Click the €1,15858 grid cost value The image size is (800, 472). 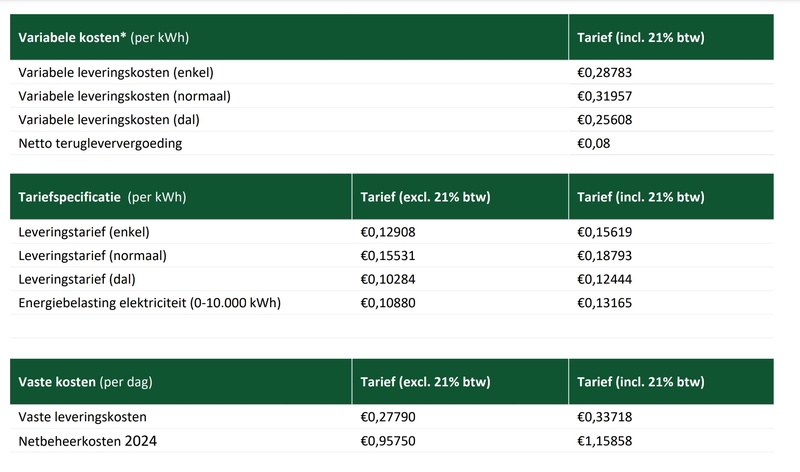click(x=605, y=440)
